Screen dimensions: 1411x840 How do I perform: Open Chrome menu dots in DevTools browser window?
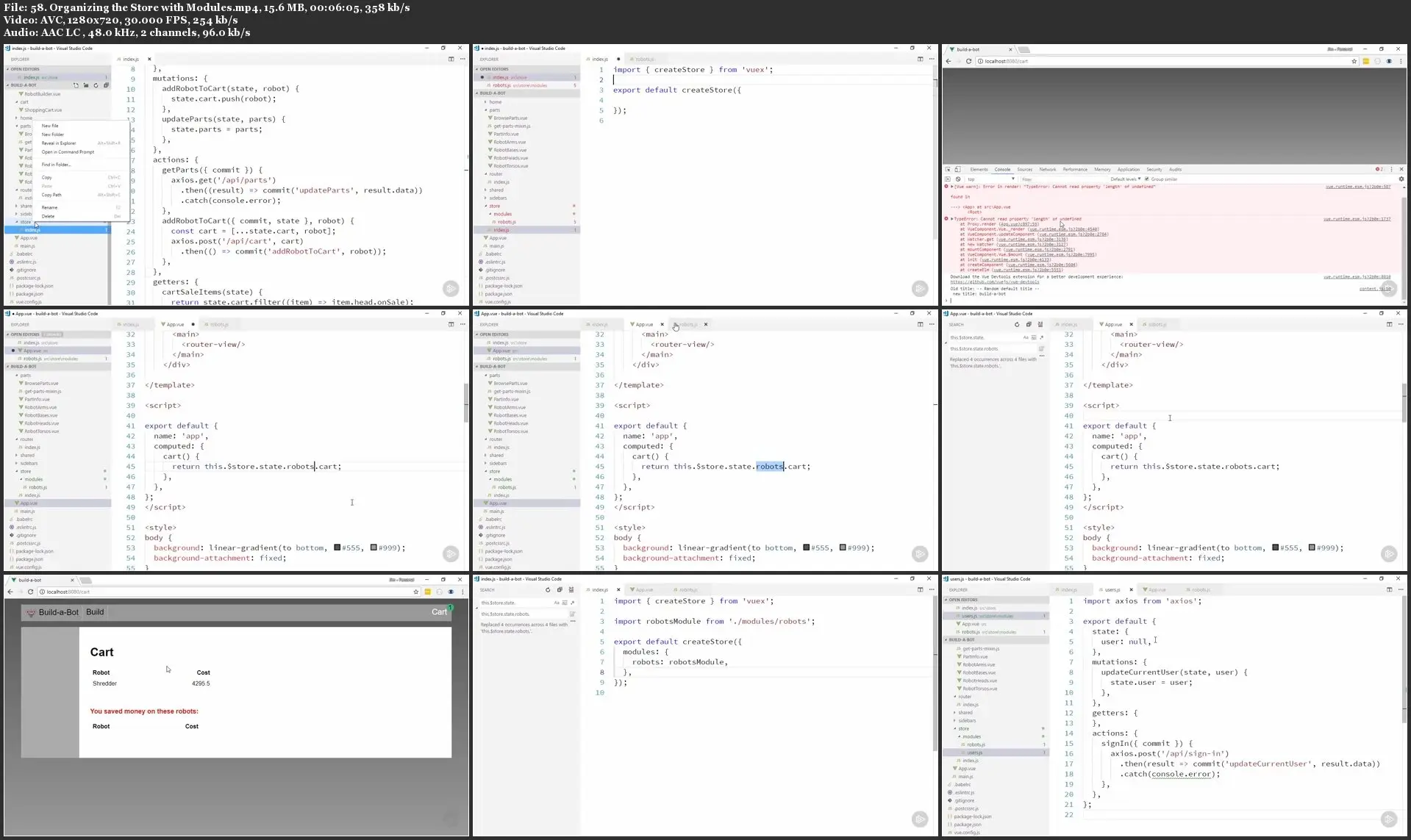tap(1400, 61)
